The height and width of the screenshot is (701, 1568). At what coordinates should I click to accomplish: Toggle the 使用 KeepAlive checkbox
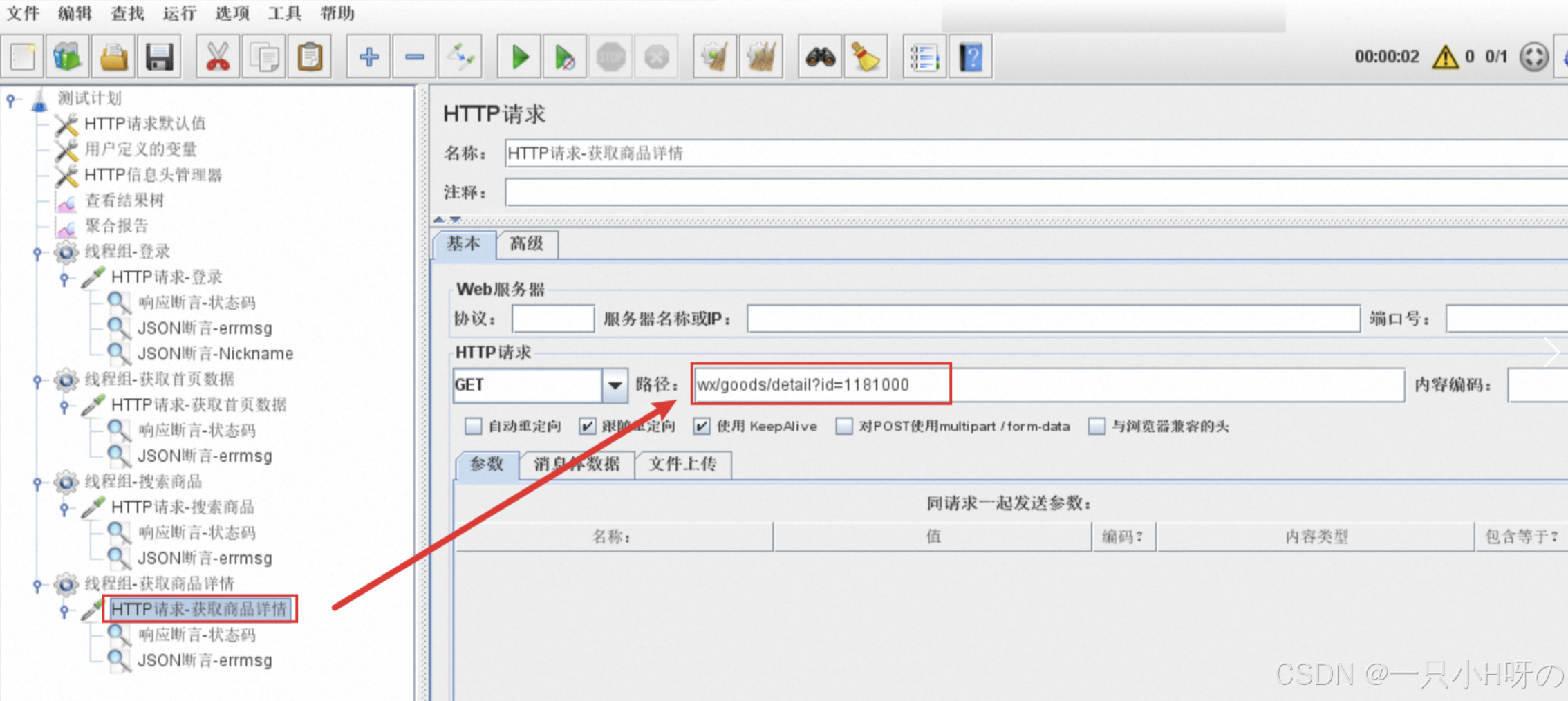pyautogui.click(x=702, y=426)
